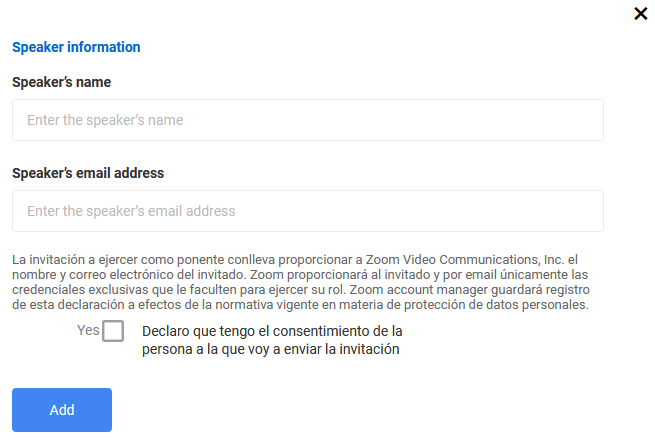
Task: Tick the consent declaration checkbox
Action: (113, 331)
